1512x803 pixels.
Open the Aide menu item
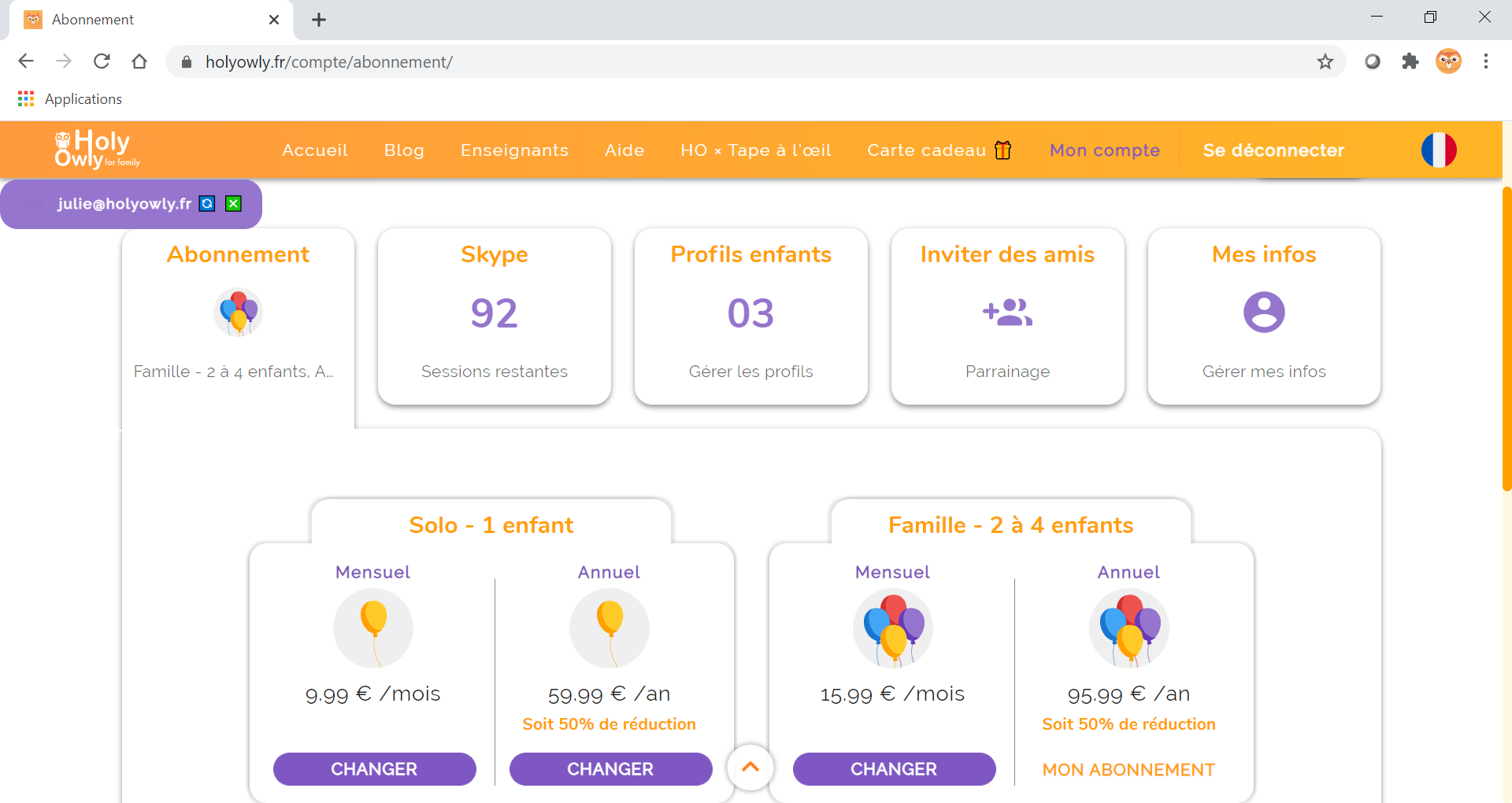click(x=624, y=150)
